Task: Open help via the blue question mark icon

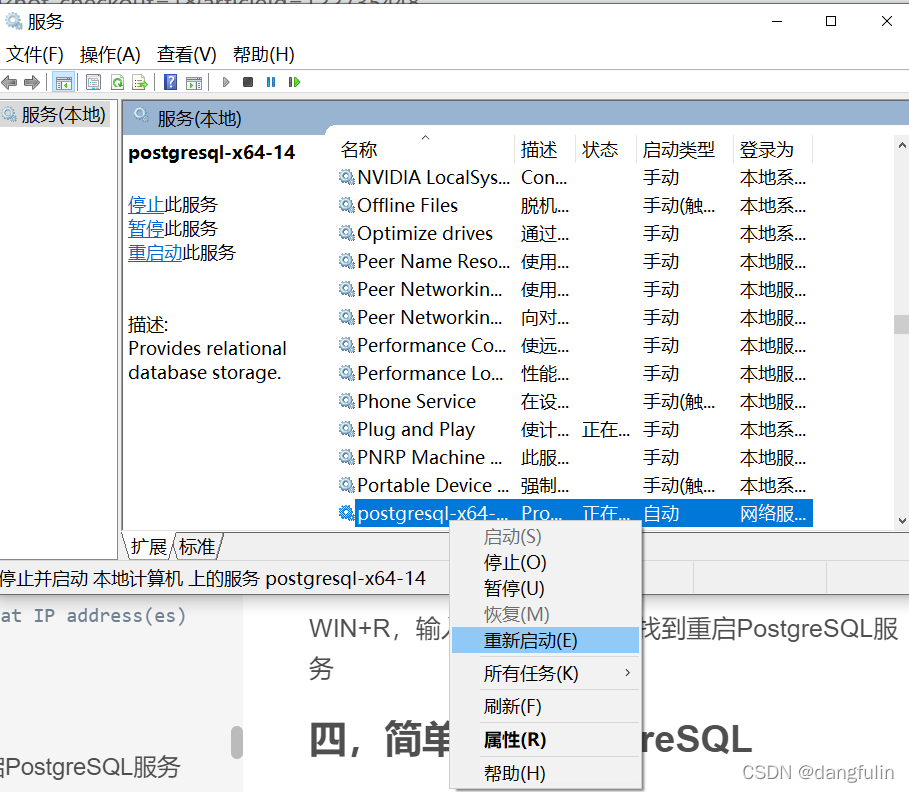Action: pyautogui.click(x=171, y=81)
